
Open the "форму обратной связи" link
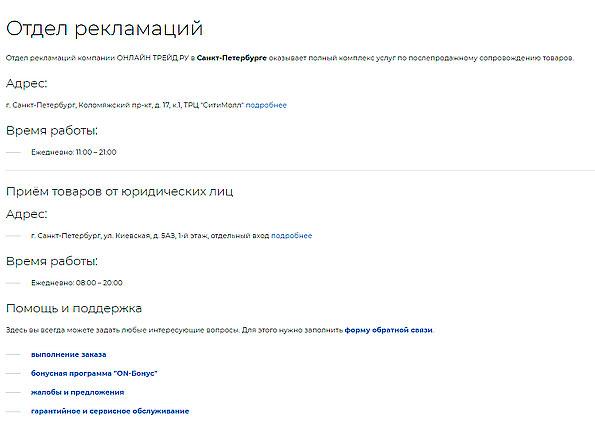tap(389, 330)
